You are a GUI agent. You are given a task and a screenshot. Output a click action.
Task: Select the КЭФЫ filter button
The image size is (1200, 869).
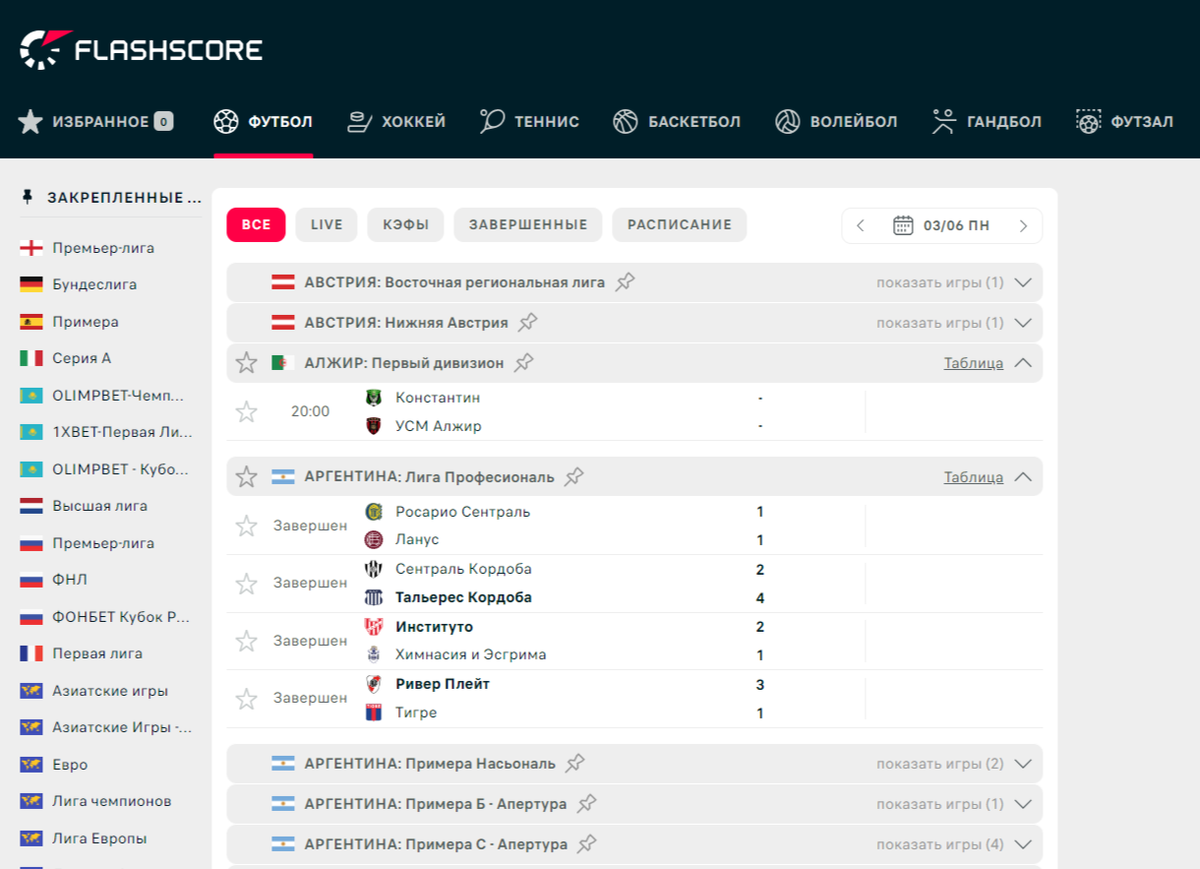(x=405, y=225)
